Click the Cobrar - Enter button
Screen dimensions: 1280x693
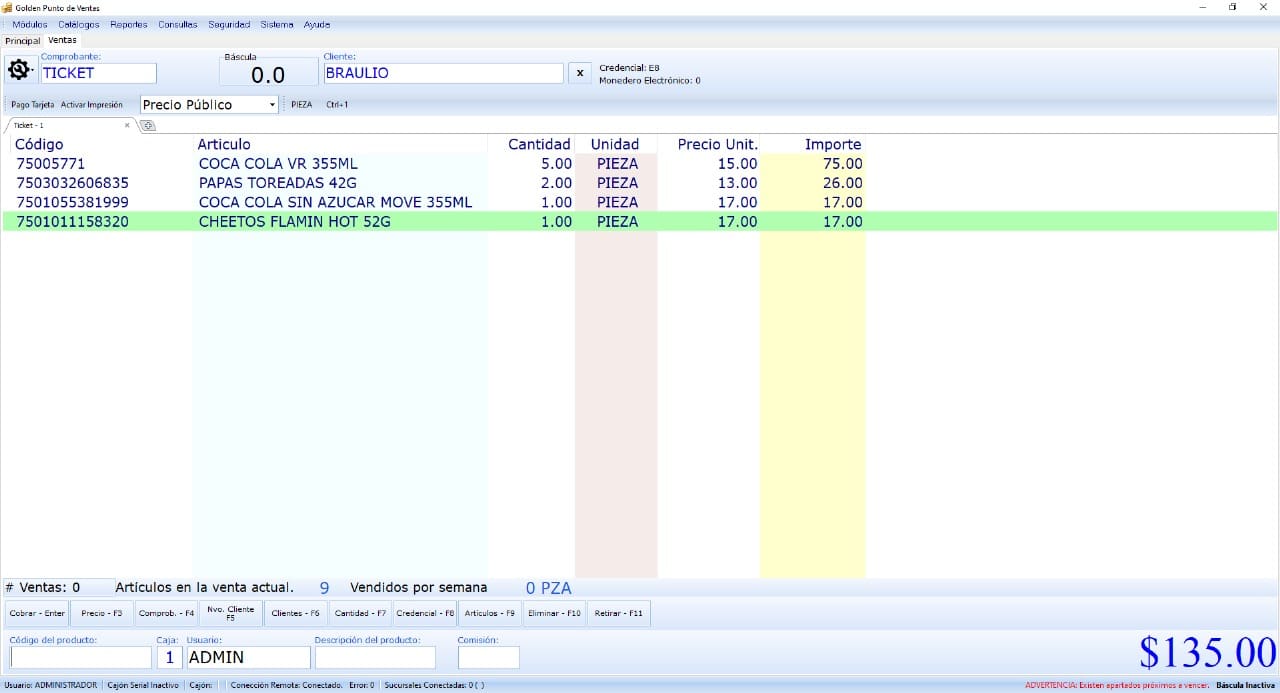point(37,613)
